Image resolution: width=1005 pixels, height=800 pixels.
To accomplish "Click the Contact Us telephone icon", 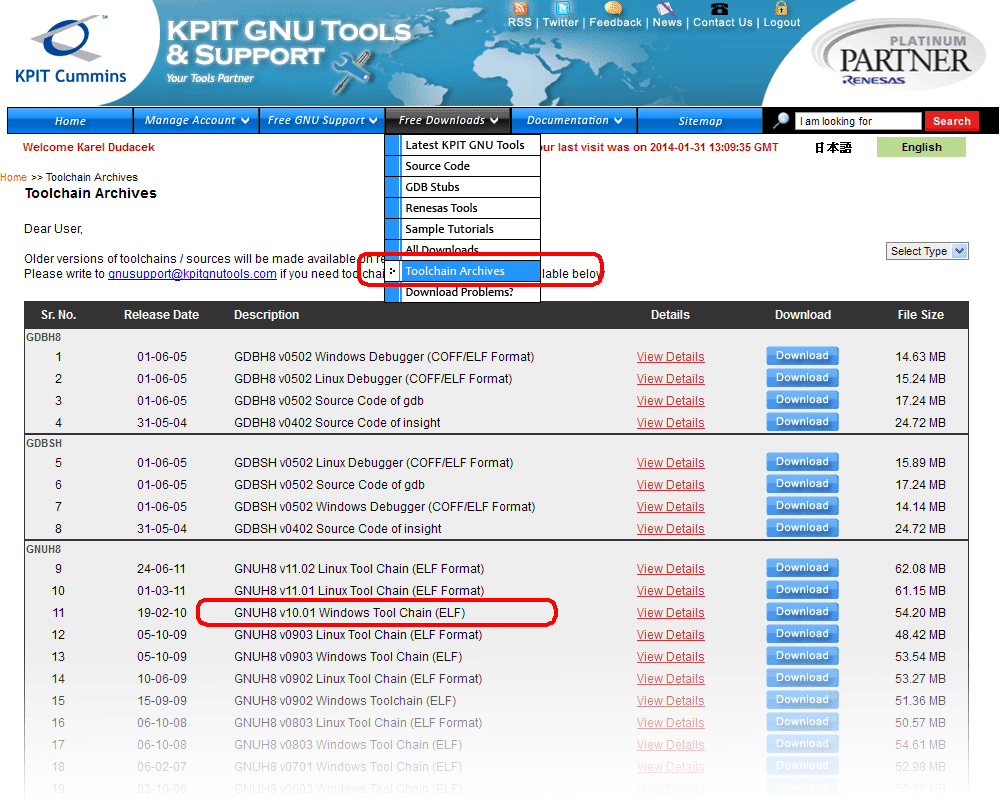I will (720, 8).
